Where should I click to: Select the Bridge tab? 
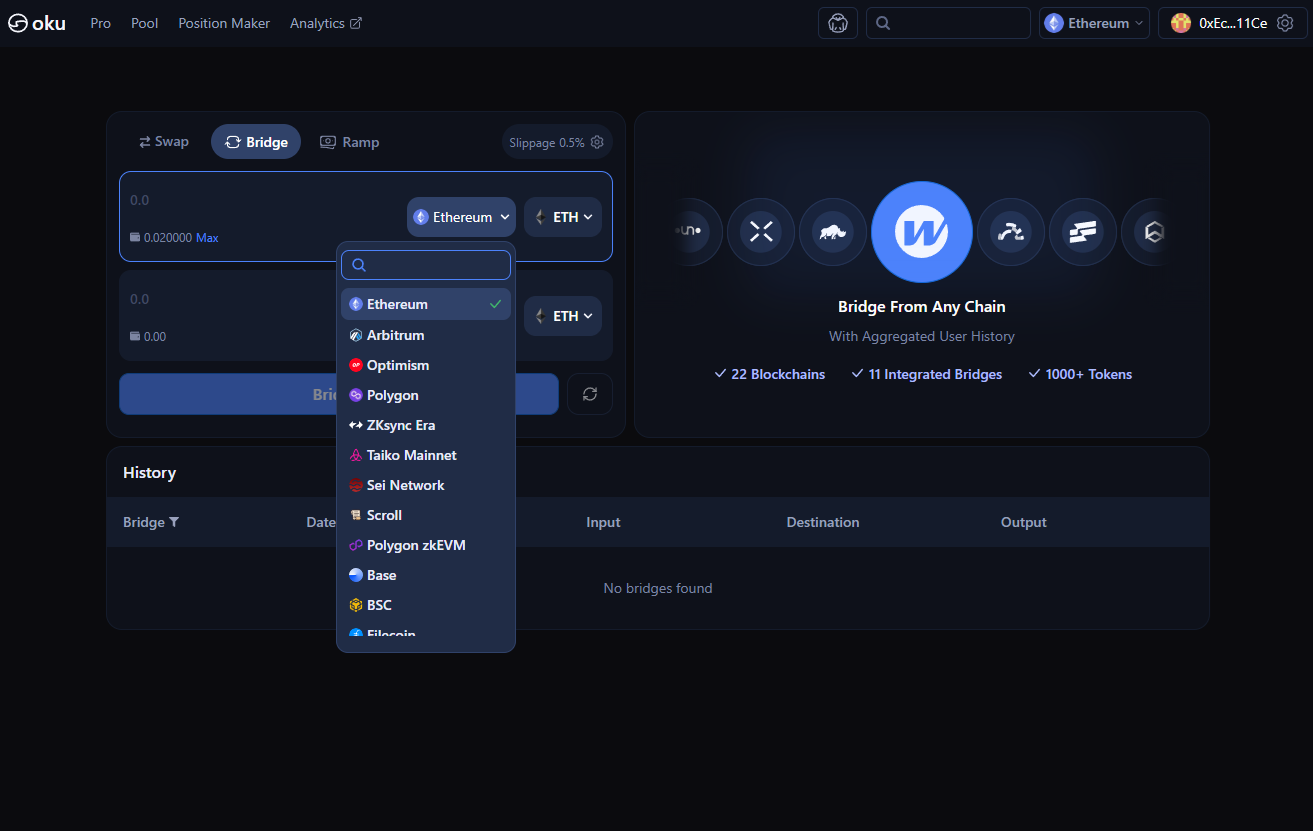point(256,142)
